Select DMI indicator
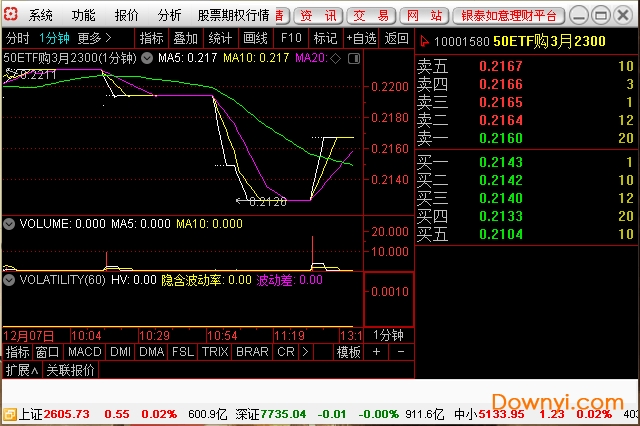This screenshot has height=426, width=640. (120, 352)
